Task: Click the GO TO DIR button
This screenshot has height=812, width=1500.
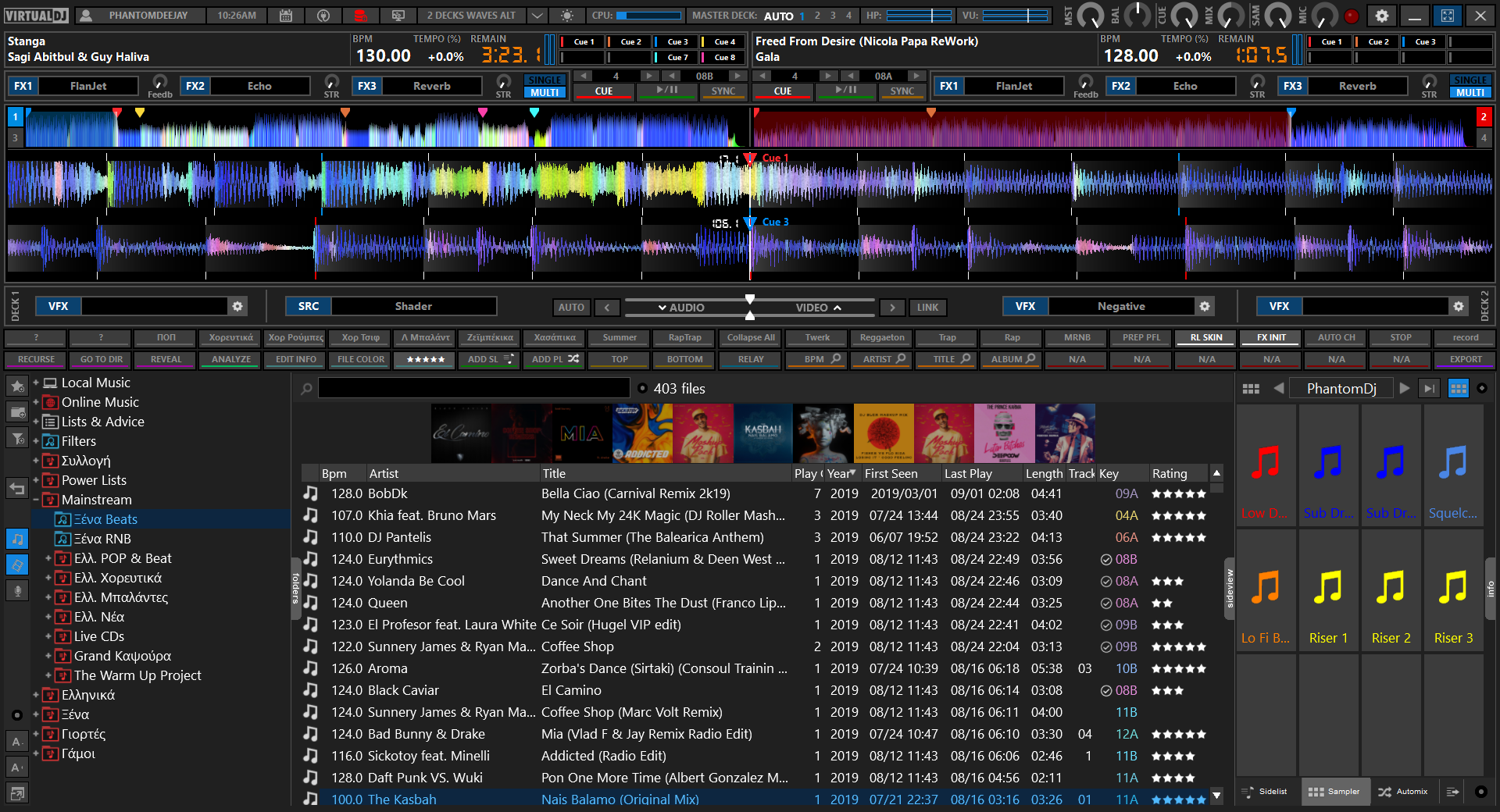Action: (x=102, y=359)
